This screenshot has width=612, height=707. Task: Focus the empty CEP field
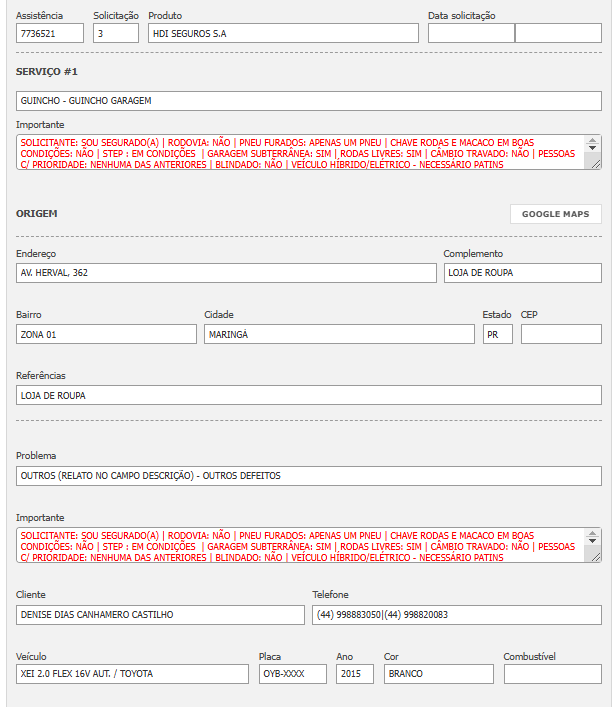561,334
